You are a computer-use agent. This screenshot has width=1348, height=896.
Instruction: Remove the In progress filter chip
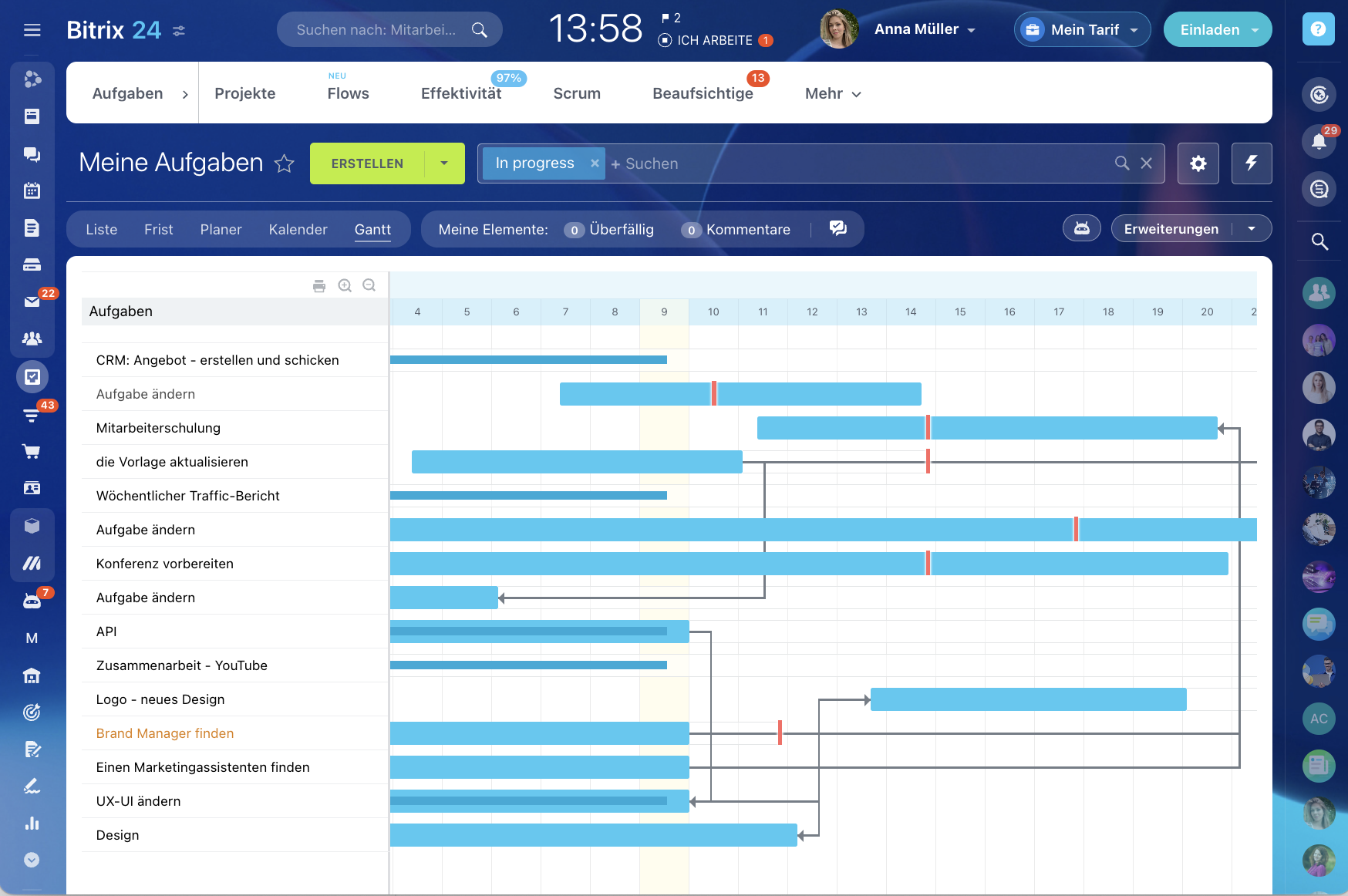[x=595, y=163]
